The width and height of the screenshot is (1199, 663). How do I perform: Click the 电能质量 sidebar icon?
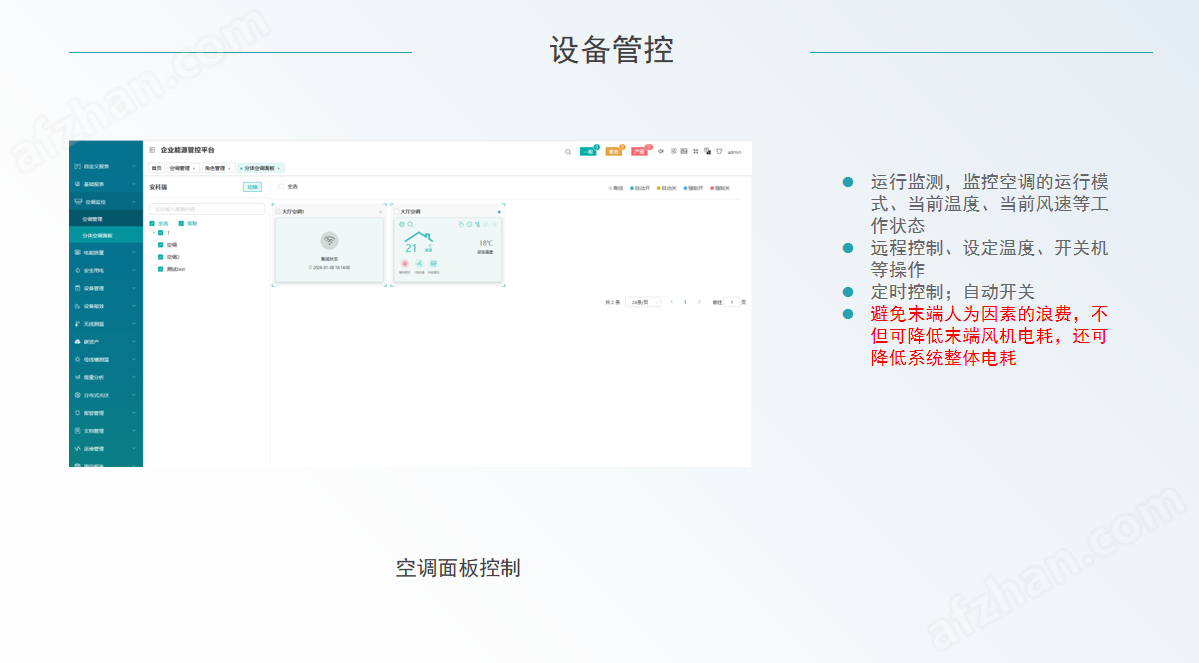pos(77,252)
